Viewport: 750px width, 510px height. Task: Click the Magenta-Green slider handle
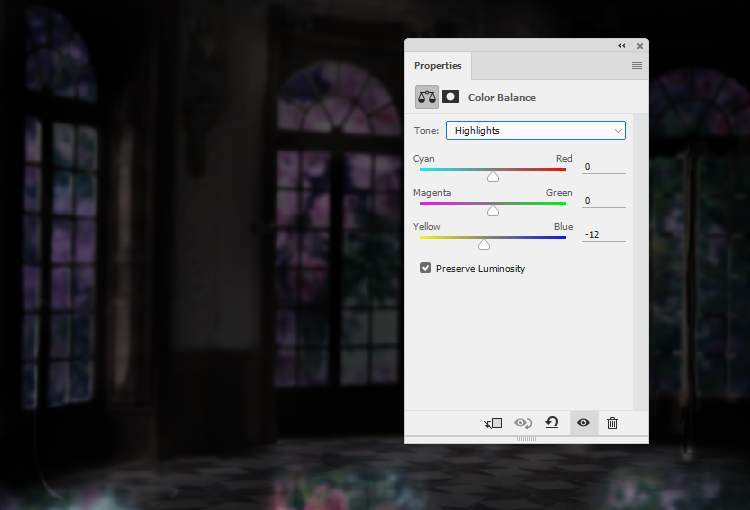pyautogui.click(x=493, y=211)
